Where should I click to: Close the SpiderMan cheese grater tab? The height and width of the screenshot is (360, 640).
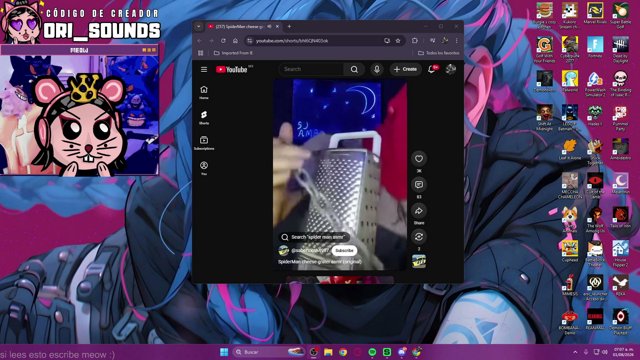tap(278, 27)
